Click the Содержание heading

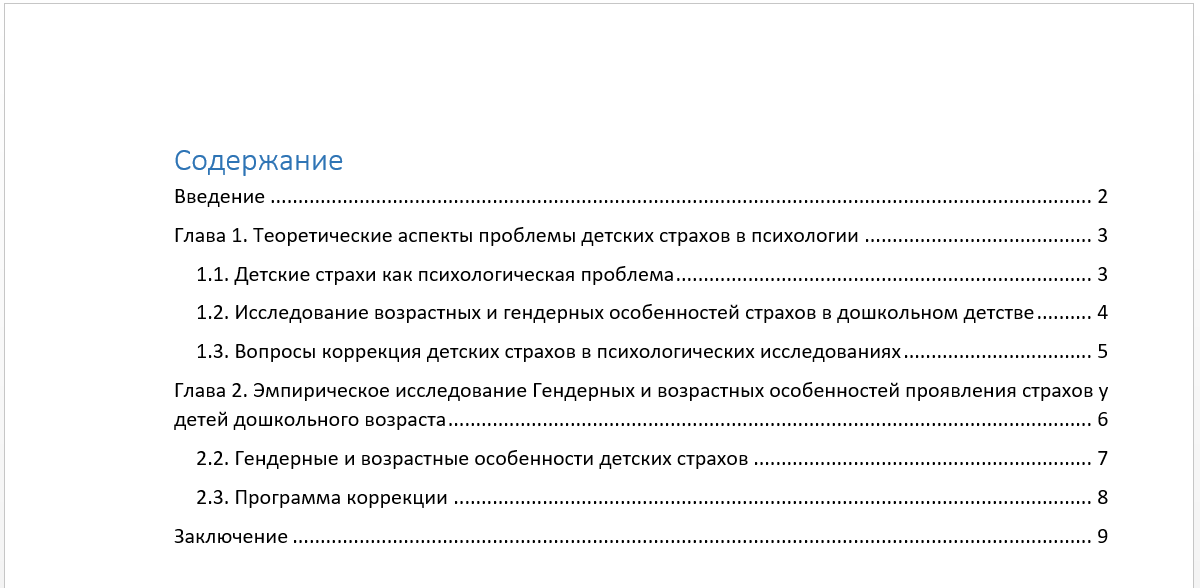(258, 160)
